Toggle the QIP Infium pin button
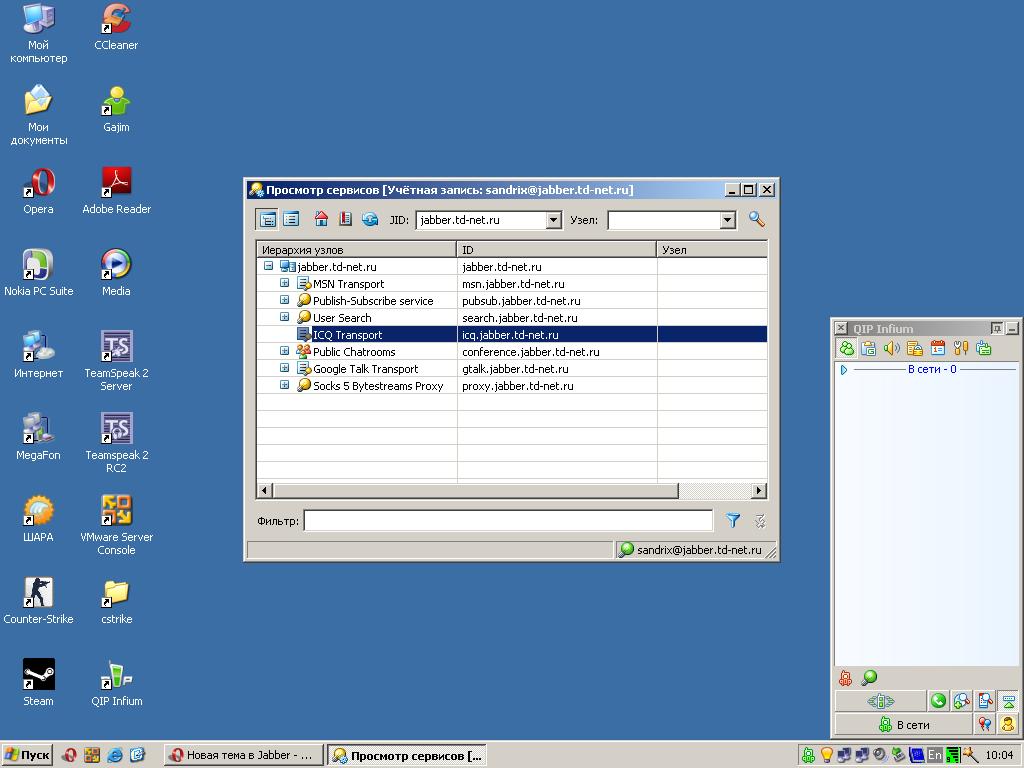This screenshot has height=768, width=1024. coord(997,328)
